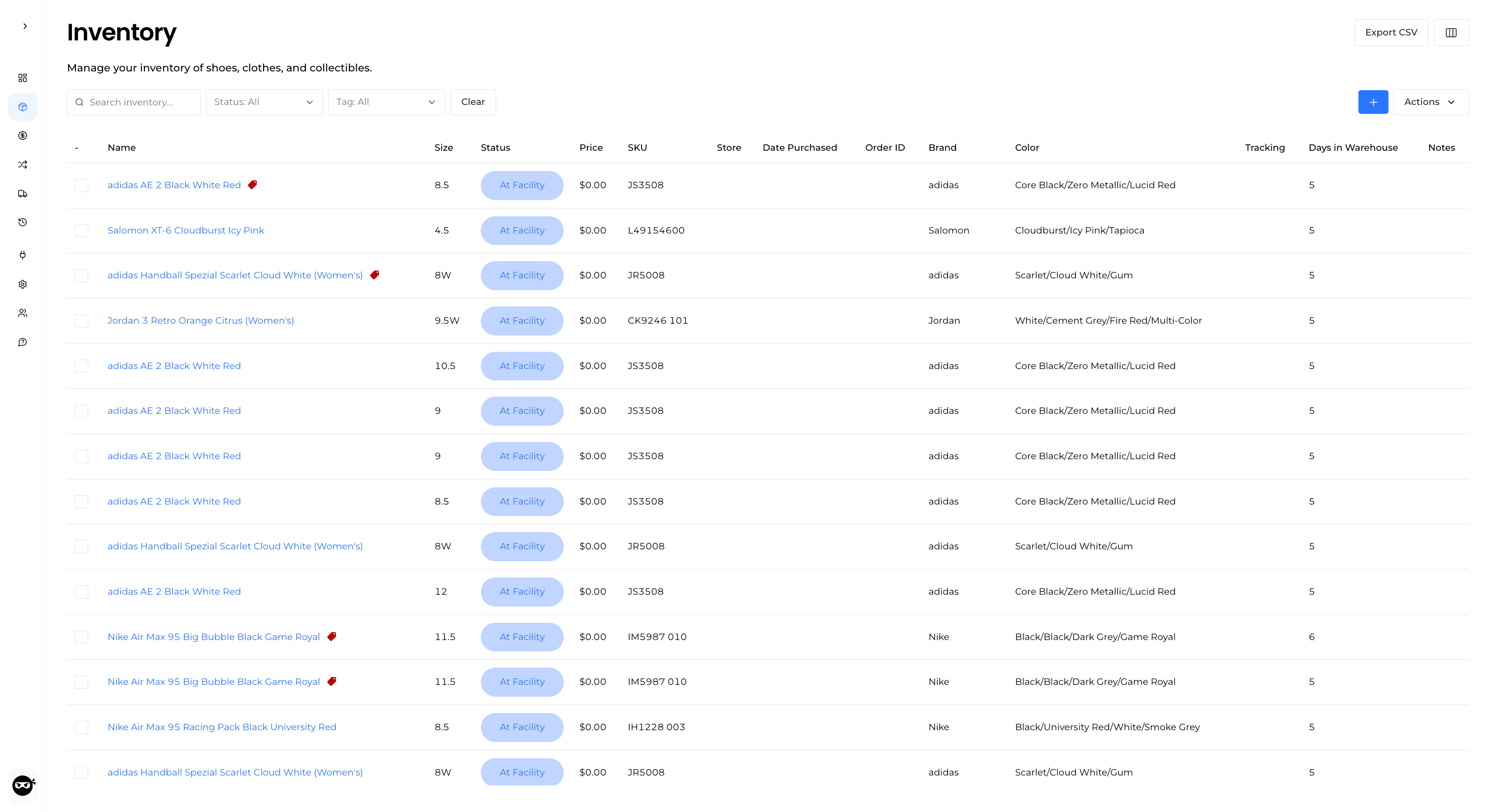
Task: Expand the sidebar with the chevron arrow
Action: [25, 26]
